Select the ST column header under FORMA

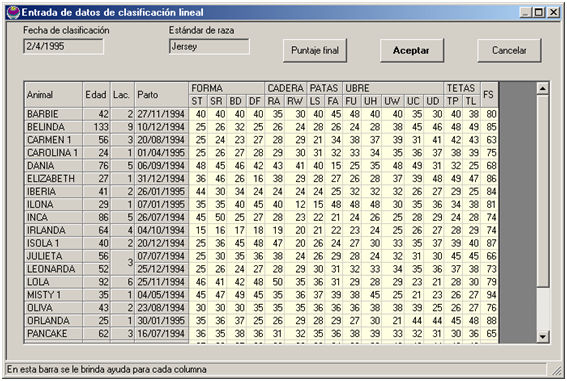[x=197, y=101]
